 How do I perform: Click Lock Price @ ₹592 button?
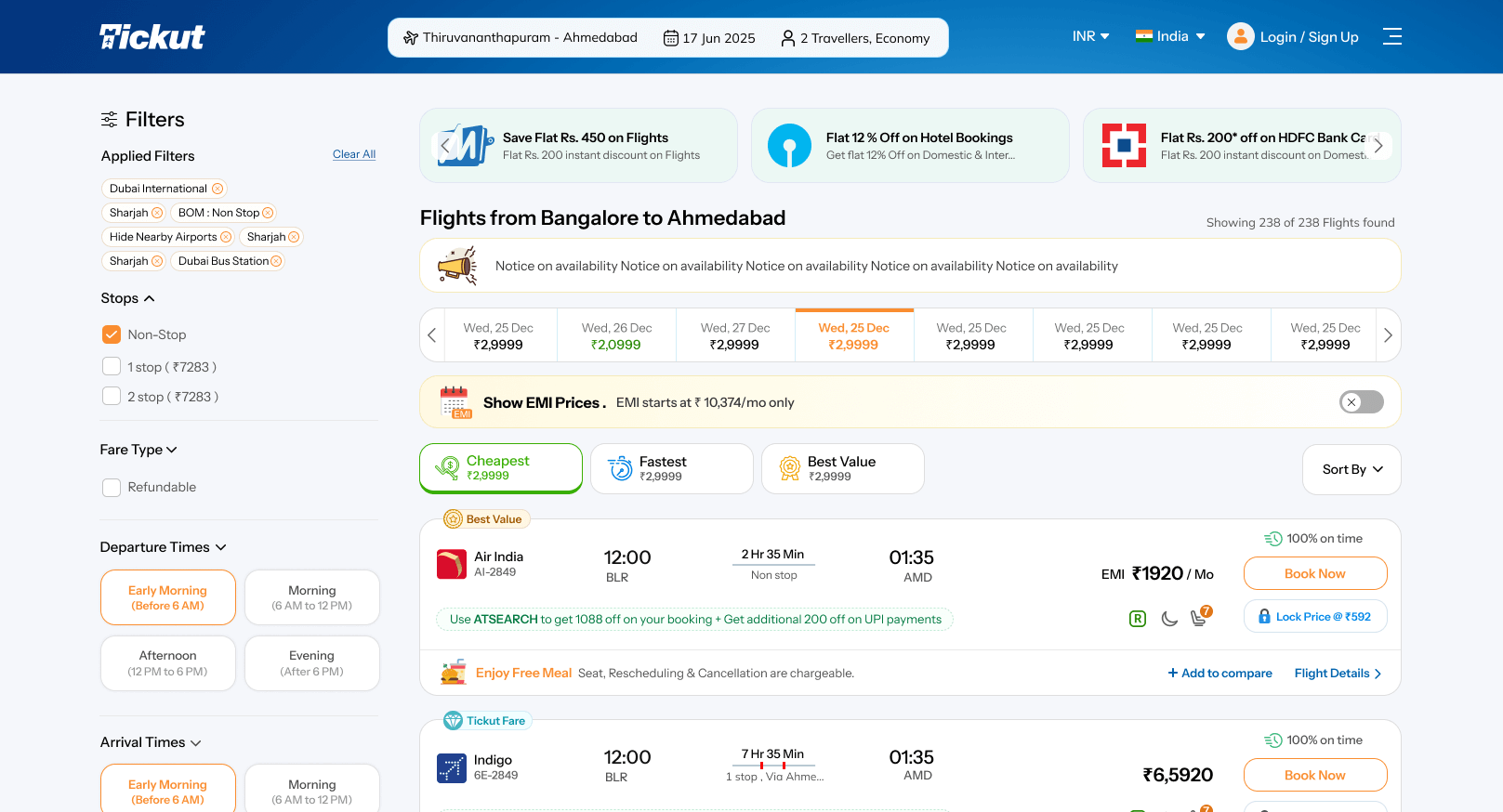pos(1315,616)
